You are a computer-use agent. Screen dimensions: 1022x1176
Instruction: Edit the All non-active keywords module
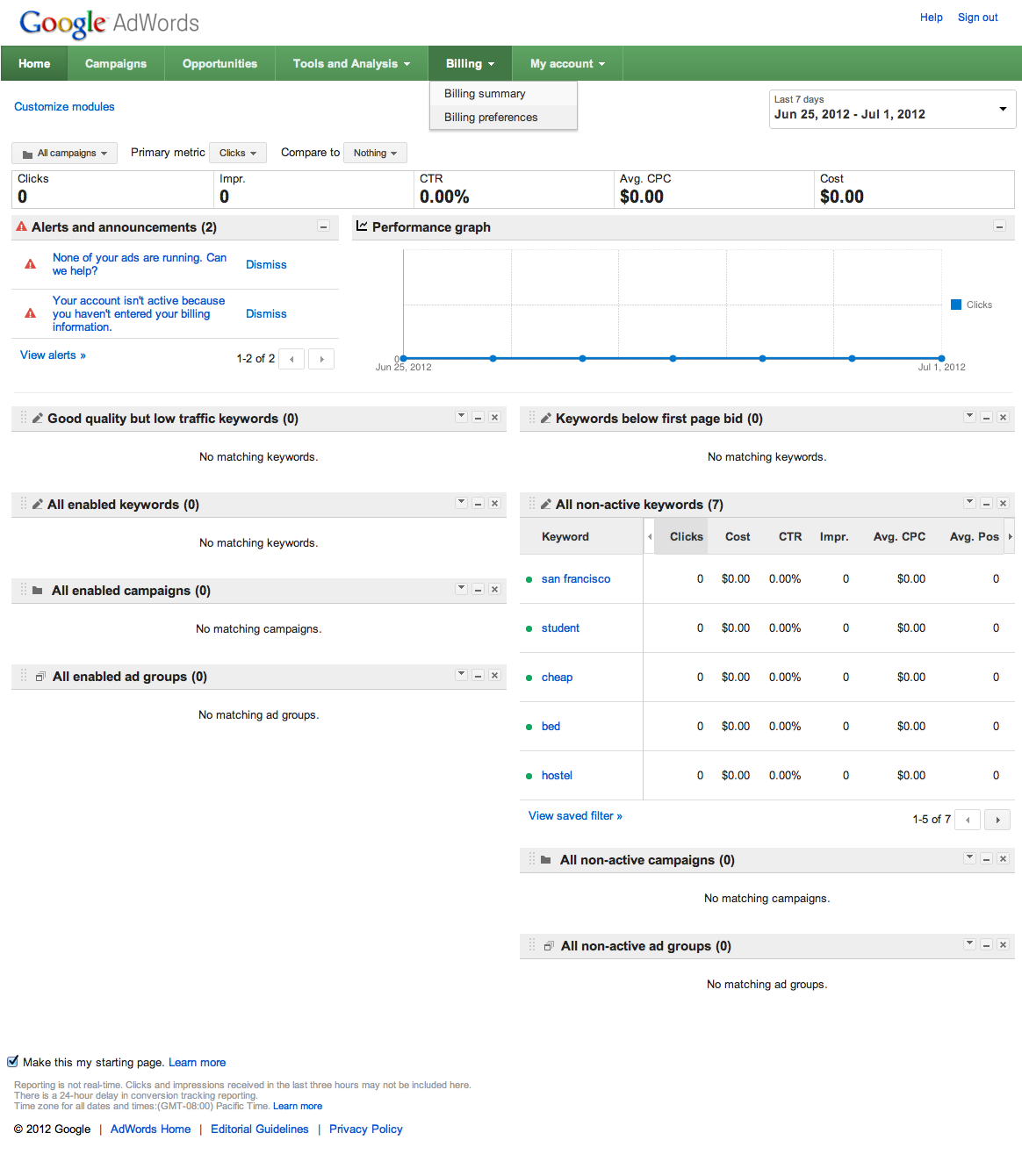pos(546,505)
